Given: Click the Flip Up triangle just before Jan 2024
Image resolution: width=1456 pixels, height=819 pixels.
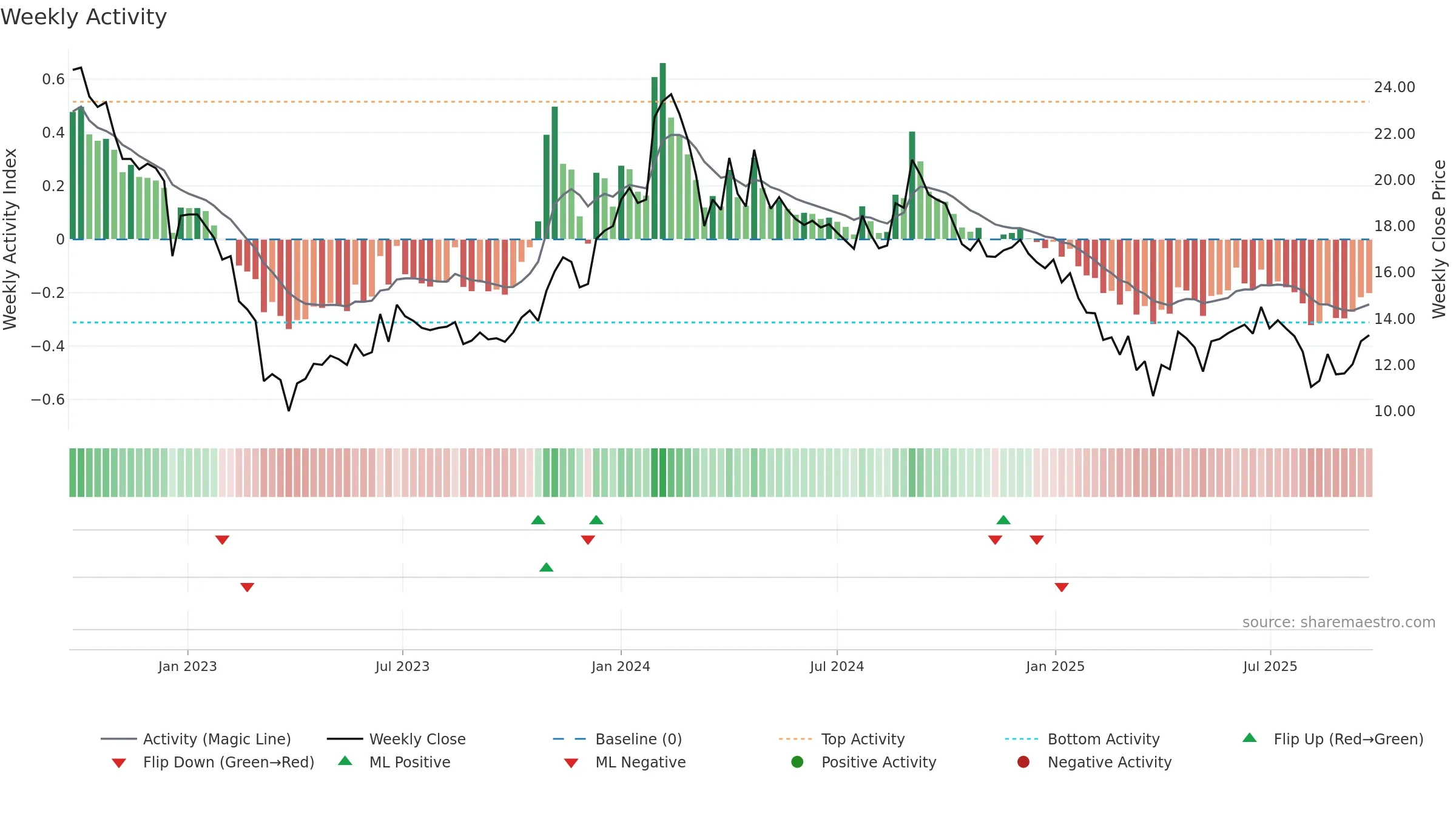Looking at the screenshot, I should tap(596, 520).
